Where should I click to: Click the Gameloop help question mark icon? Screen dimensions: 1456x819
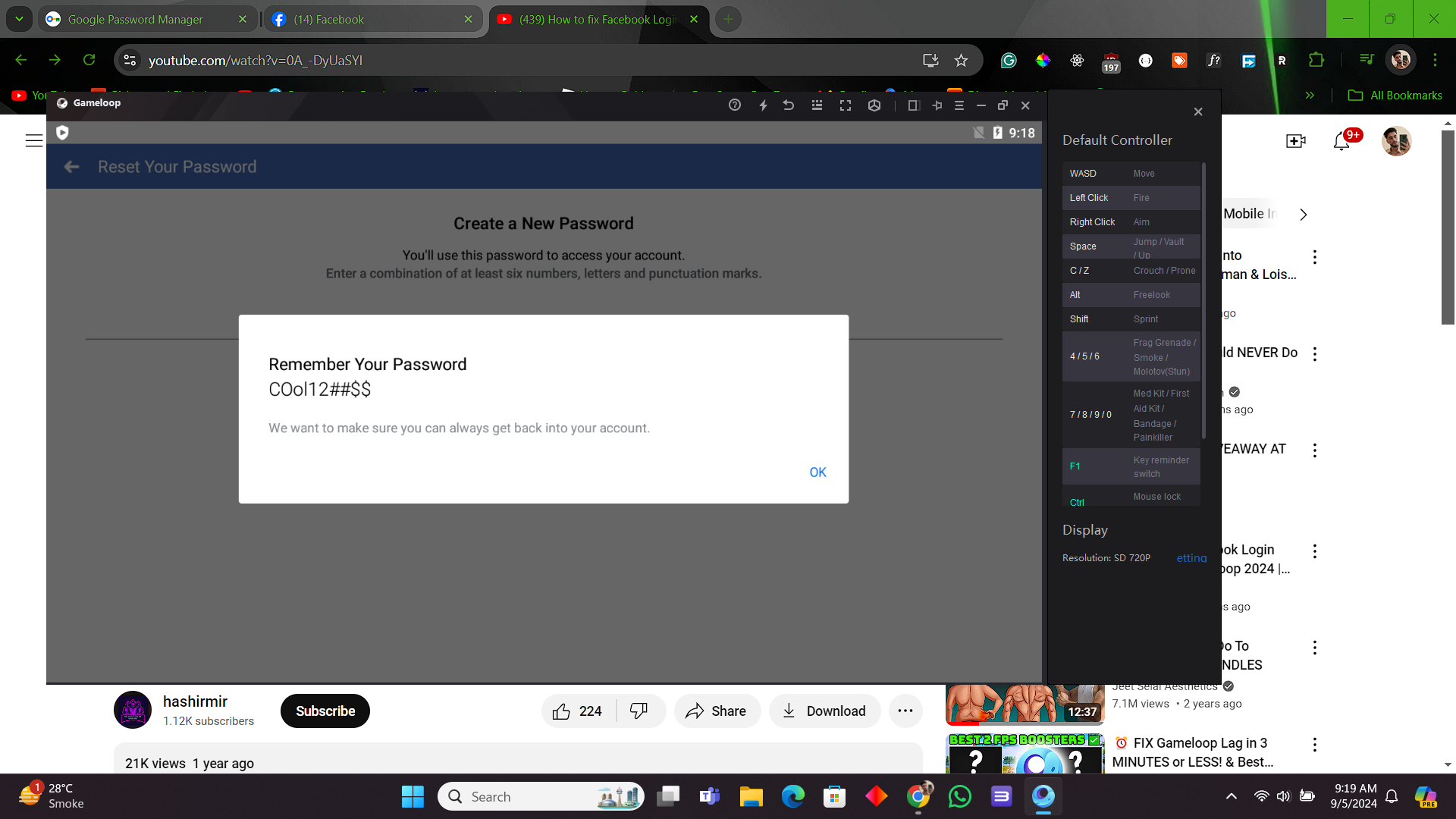(734, 105)
